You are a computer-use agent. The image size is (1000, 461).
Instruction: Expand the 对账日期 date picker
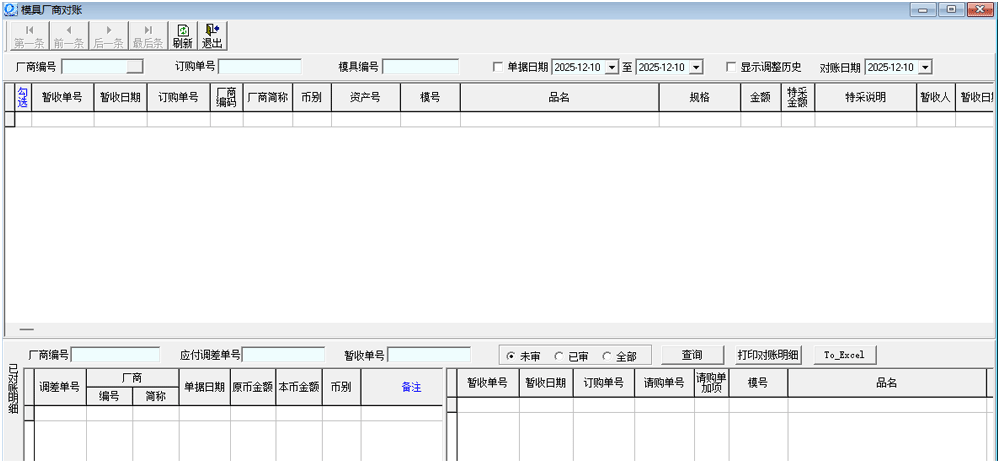(924, 67)
